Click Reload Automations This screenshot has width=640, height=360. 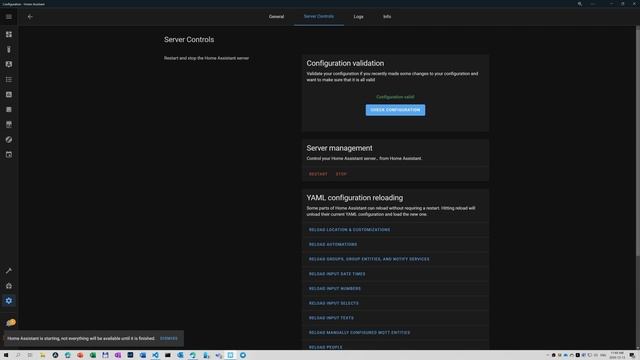tap(333, 244)
